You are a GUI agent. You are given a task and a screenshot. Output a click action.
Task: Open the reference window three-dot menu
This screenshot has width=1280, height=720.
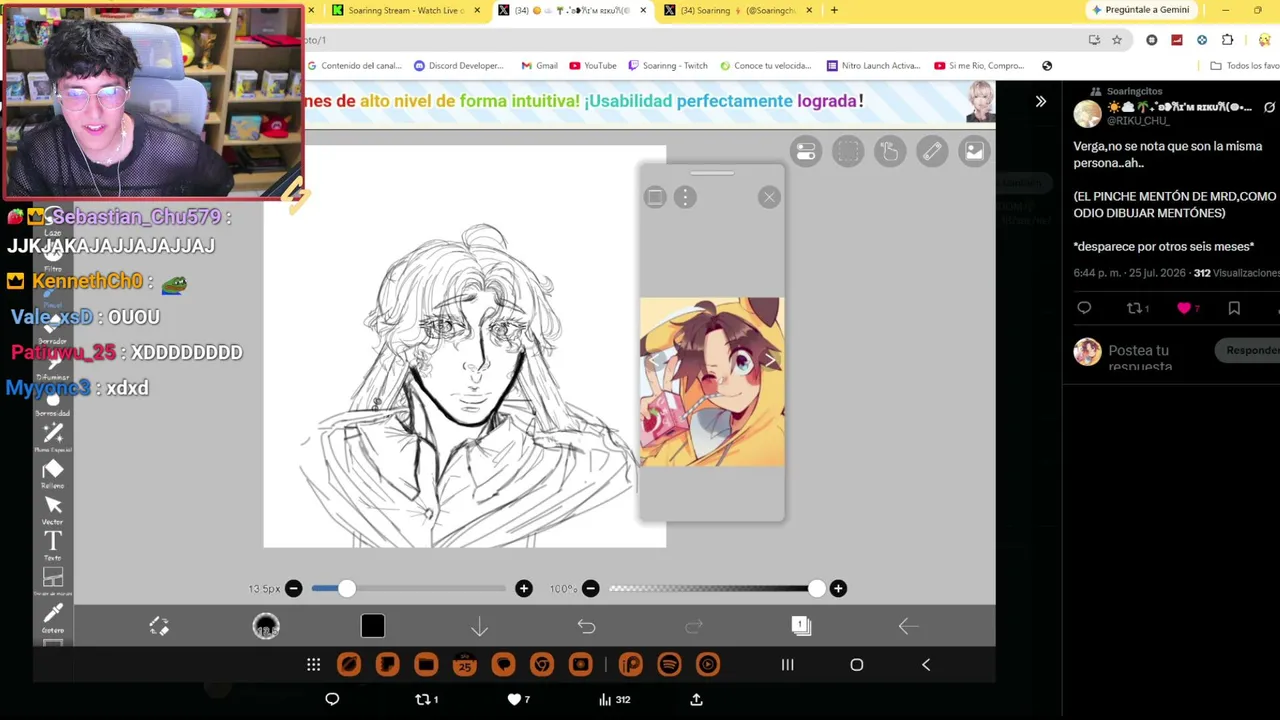pyautogui.click(x=685, y=197)
